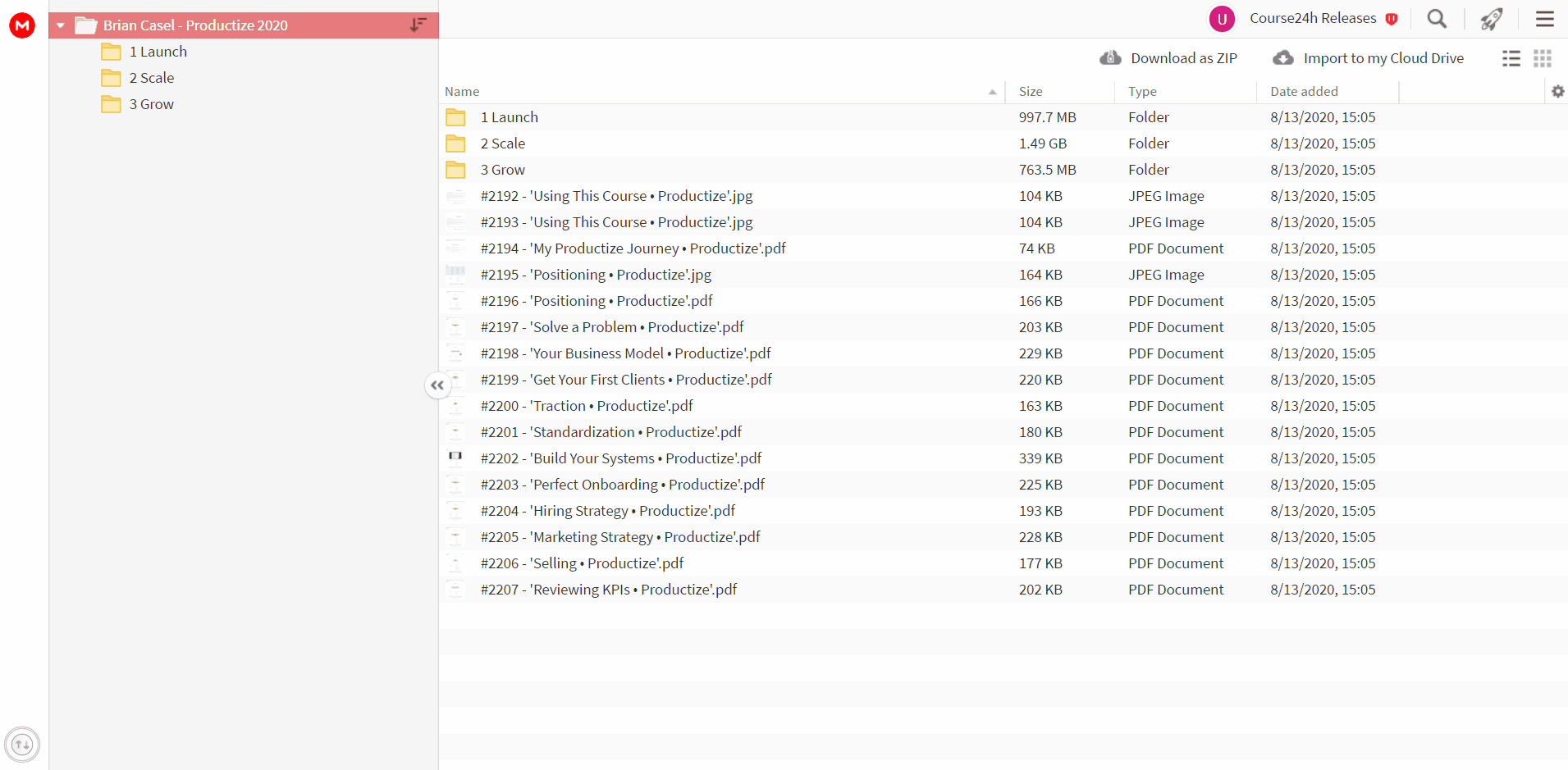Select #2194 My Productize Journey pdf

click(633, 248)
